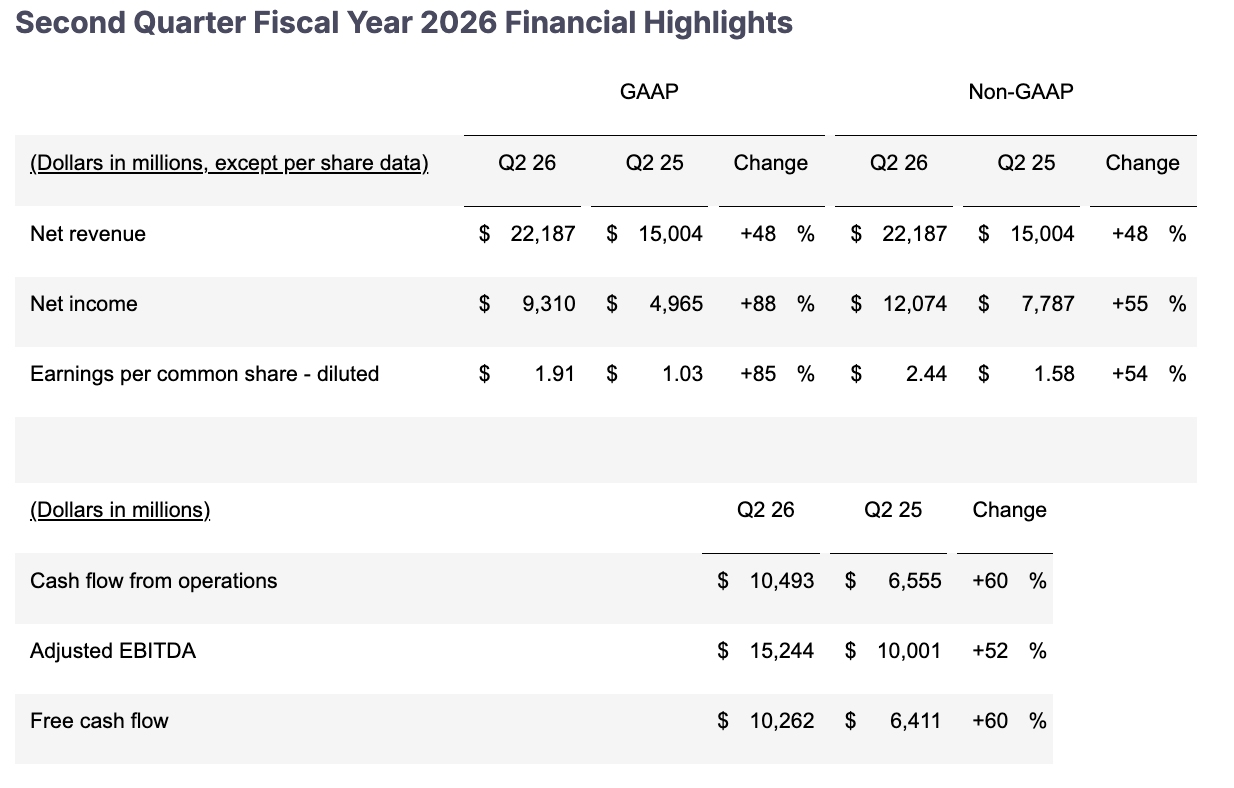The height and width of the screenshot is (788, 1234).
Task: Click 'Earnings per common share - diluted' label
Action: (x=205, y=374)
